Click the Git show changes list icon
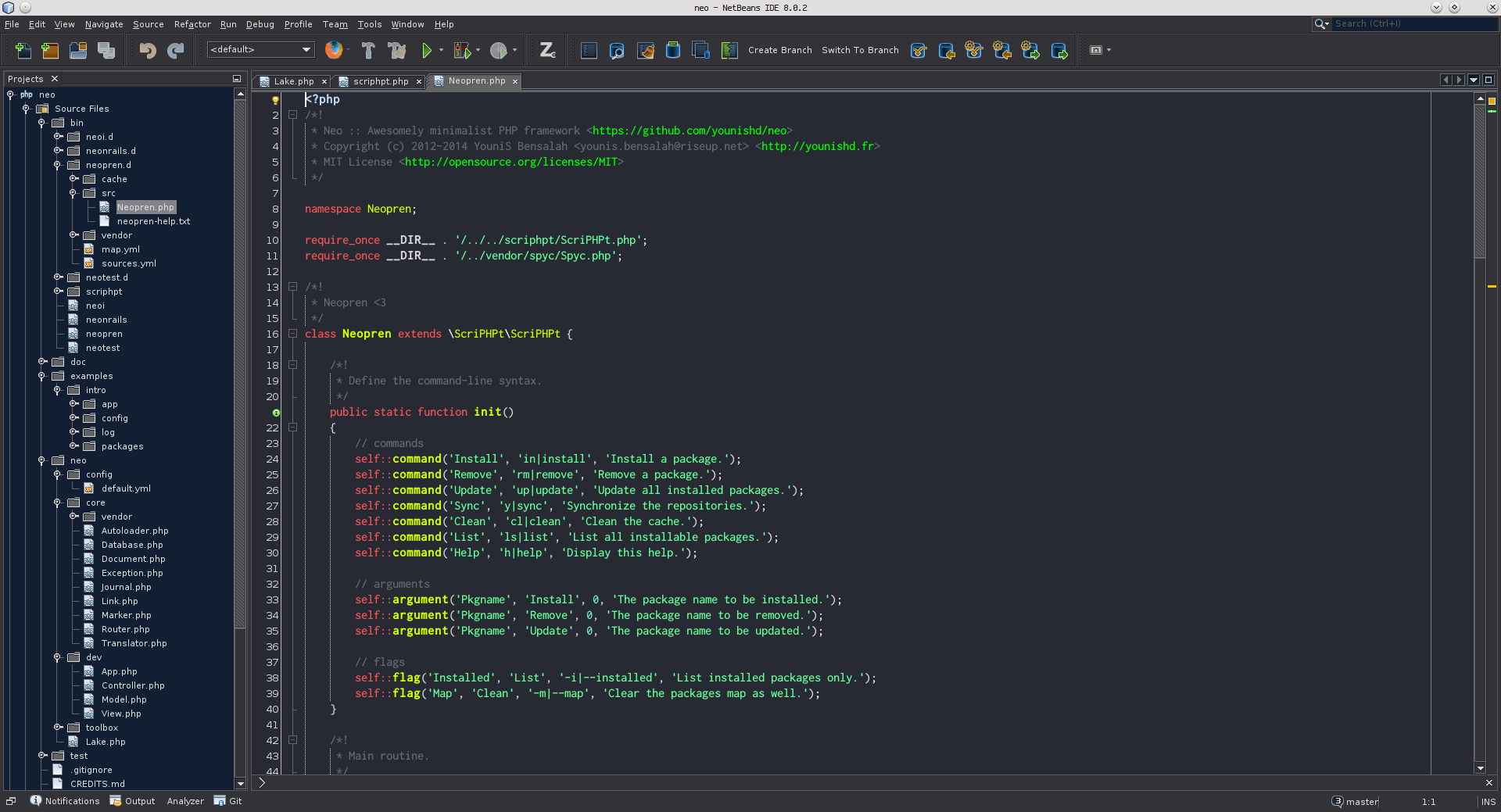The height and width of the screenshot is (812, 1501). point(589,50)
